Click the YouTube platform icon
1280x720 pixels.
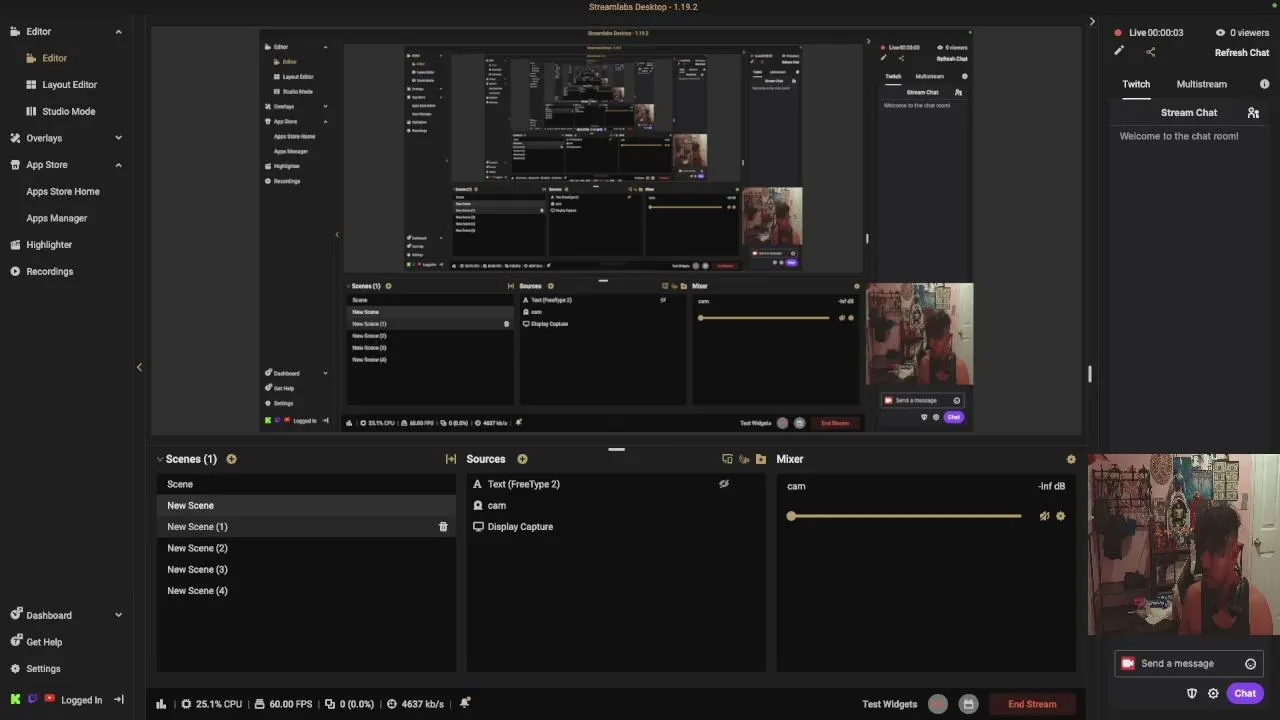49,700
